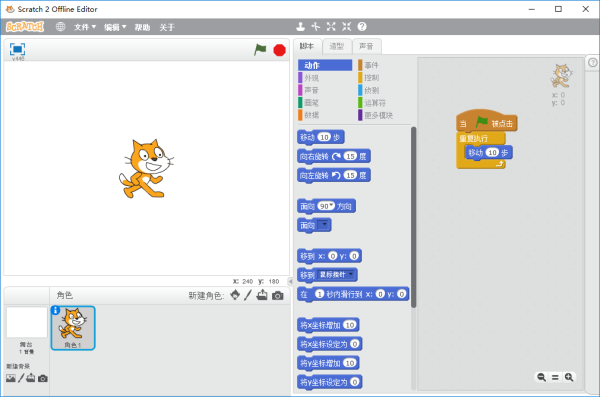The image size is (600, 397).
Task: Paint a new sprite with brush icon
Action: pyautogui.click(x=248, y=295)
